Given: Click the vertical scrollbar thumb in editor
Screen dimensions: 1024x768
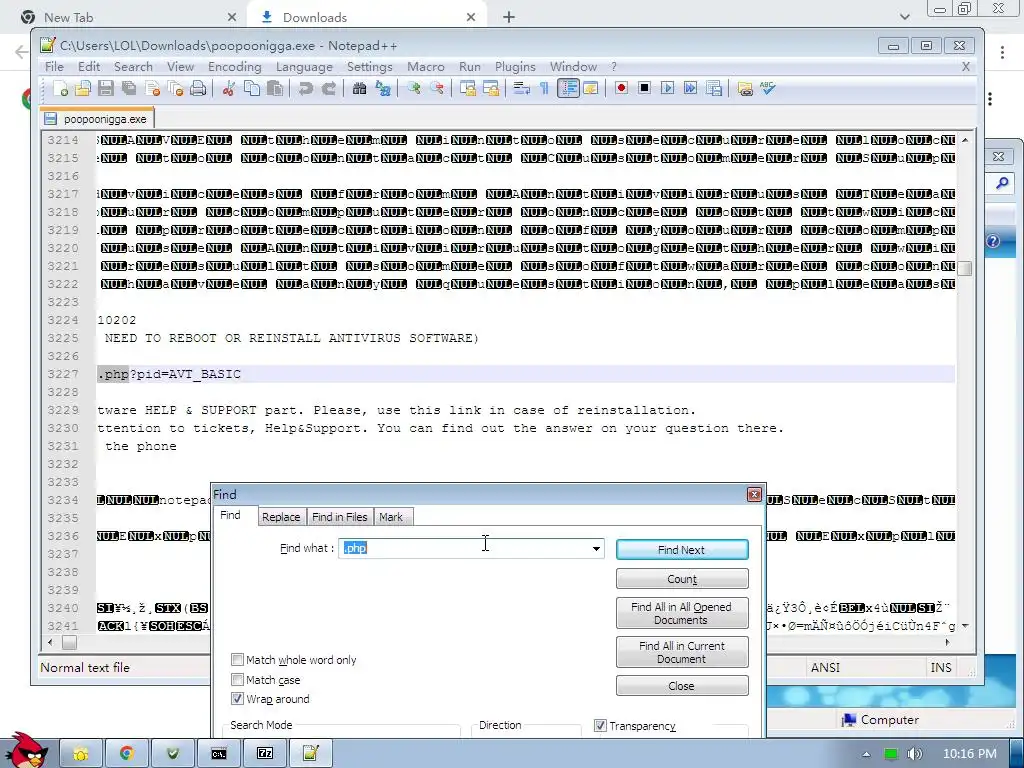Looking at the screenshot, I should pyautogui.click(x=965, y=268).
